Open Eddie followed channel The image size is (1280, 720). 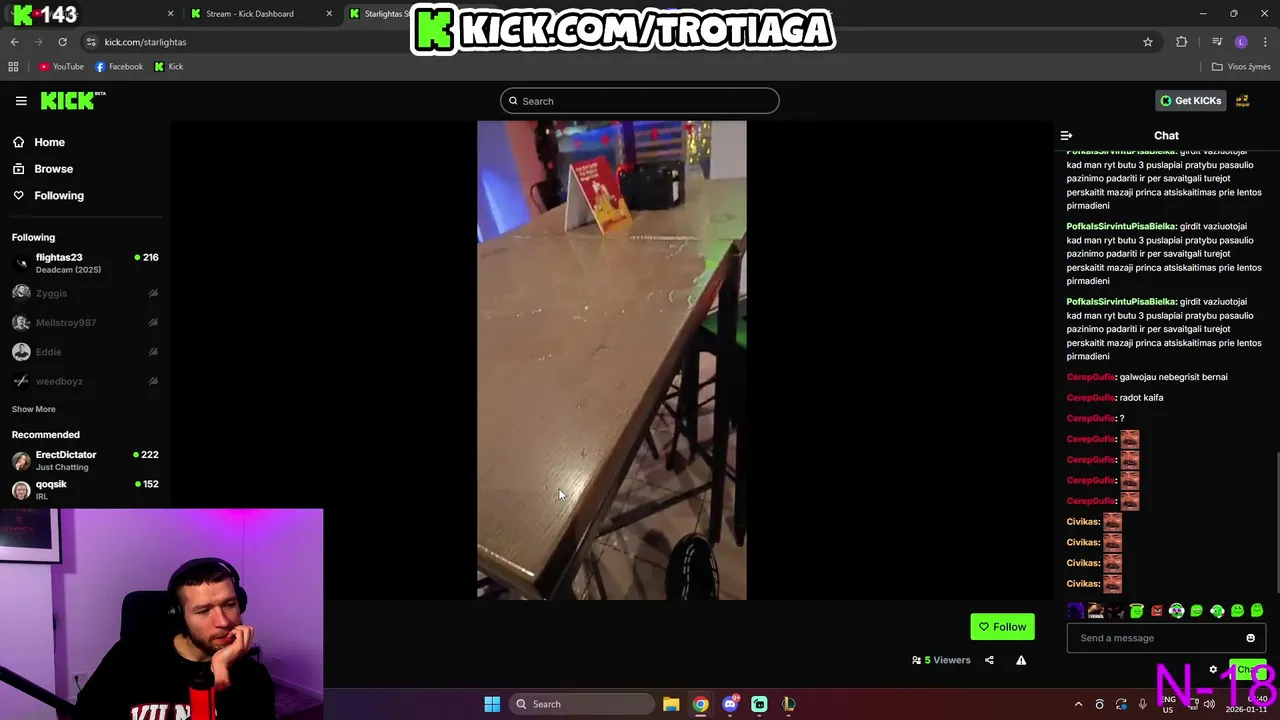click(85, 352)
